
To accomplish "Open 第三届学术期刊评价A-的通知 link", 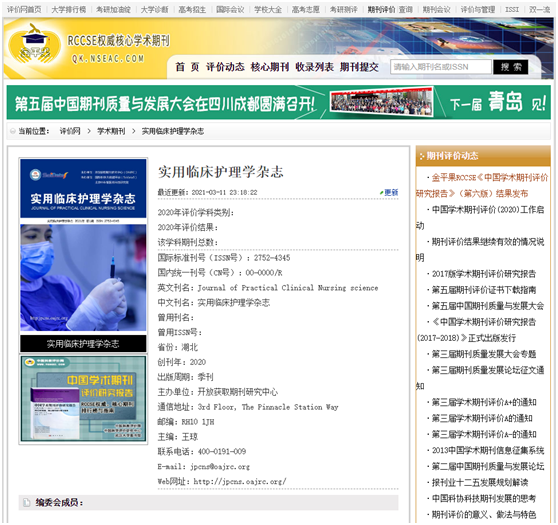I will pos(484,434).
